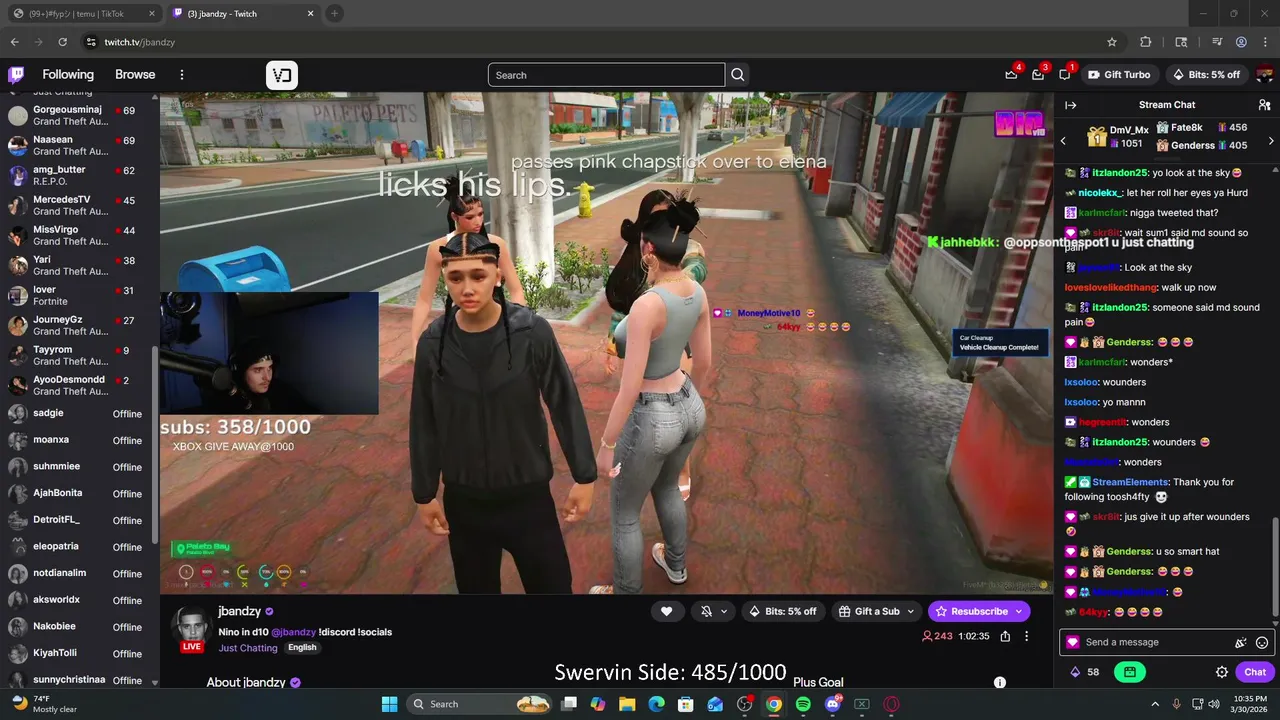The width and height of the screenshot is (1280, 720).
Task: Open Microsoft Edge from the taskbar
Action: (656, 704)
